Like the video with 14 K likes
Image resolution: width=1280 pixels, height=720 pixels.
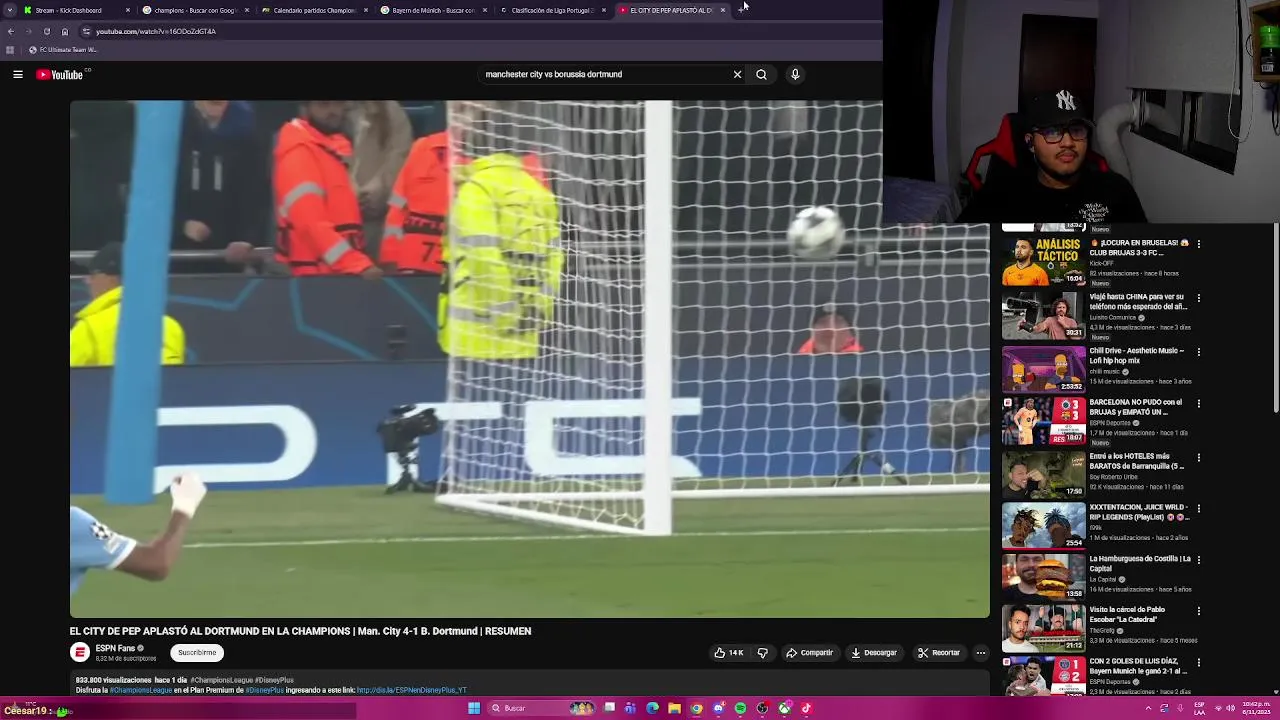click(x=728, y=653)
